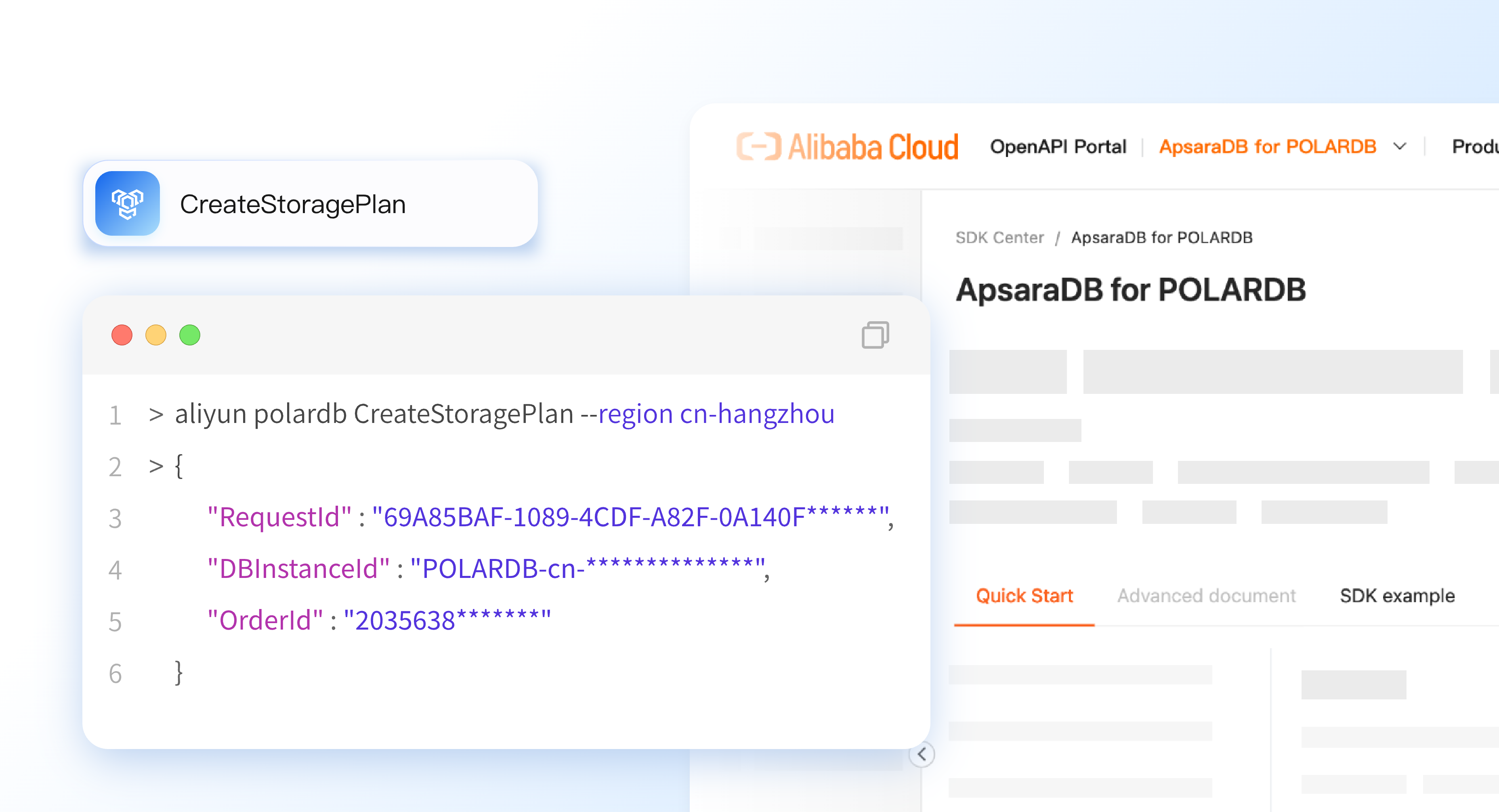Click the "2035638" order ID value
Viewport: 1499px width, 812px height.
click(x=447, y=620)
